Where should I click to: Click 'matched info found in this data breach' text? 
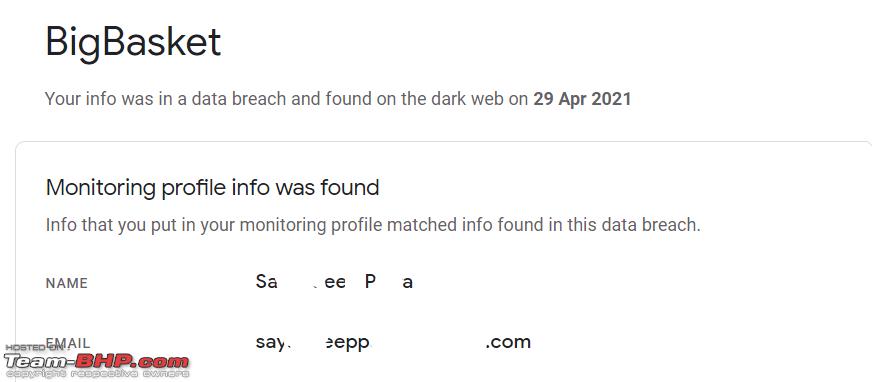tap(543, 226)
